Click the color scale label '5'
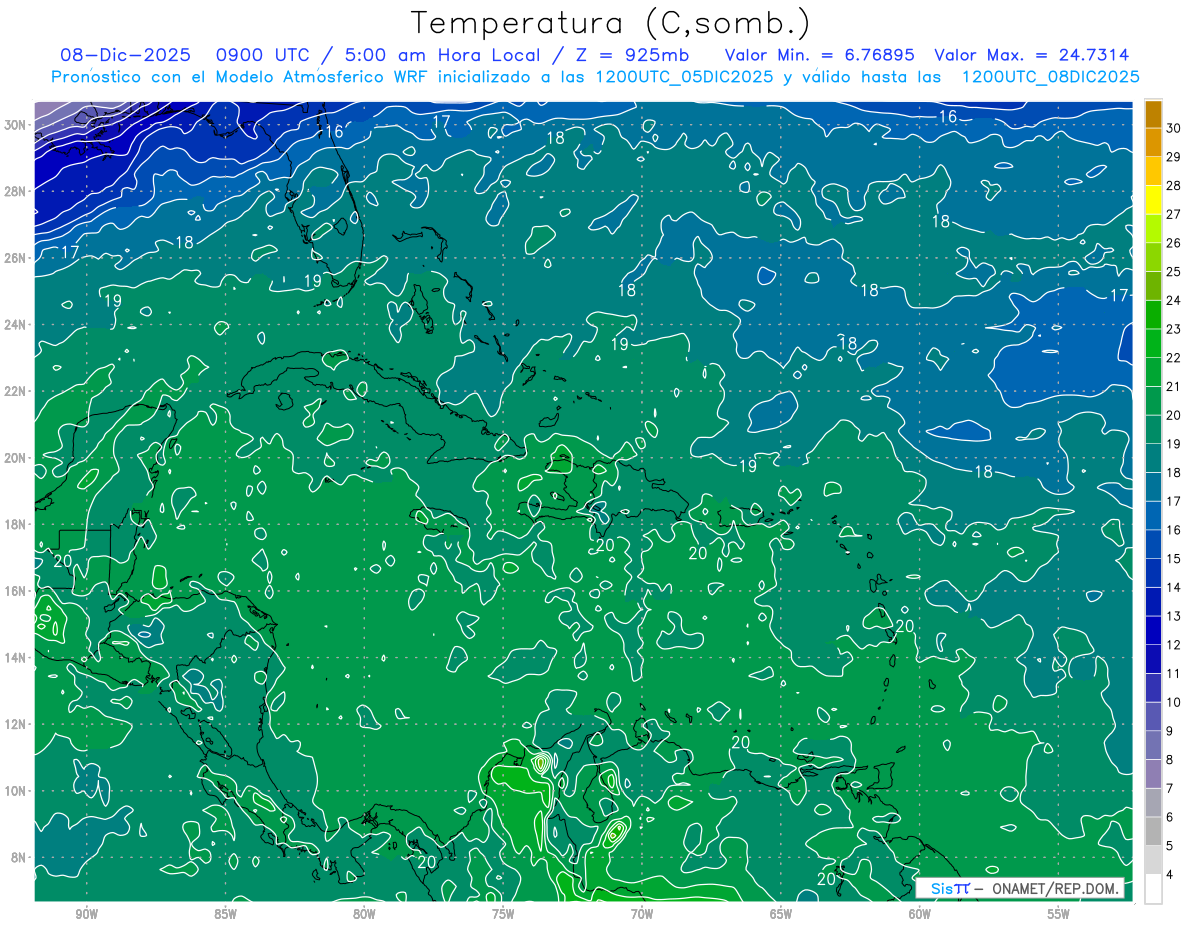Image resolution: width=1200 pixels, height=927 pixels. click(1170, 846)
